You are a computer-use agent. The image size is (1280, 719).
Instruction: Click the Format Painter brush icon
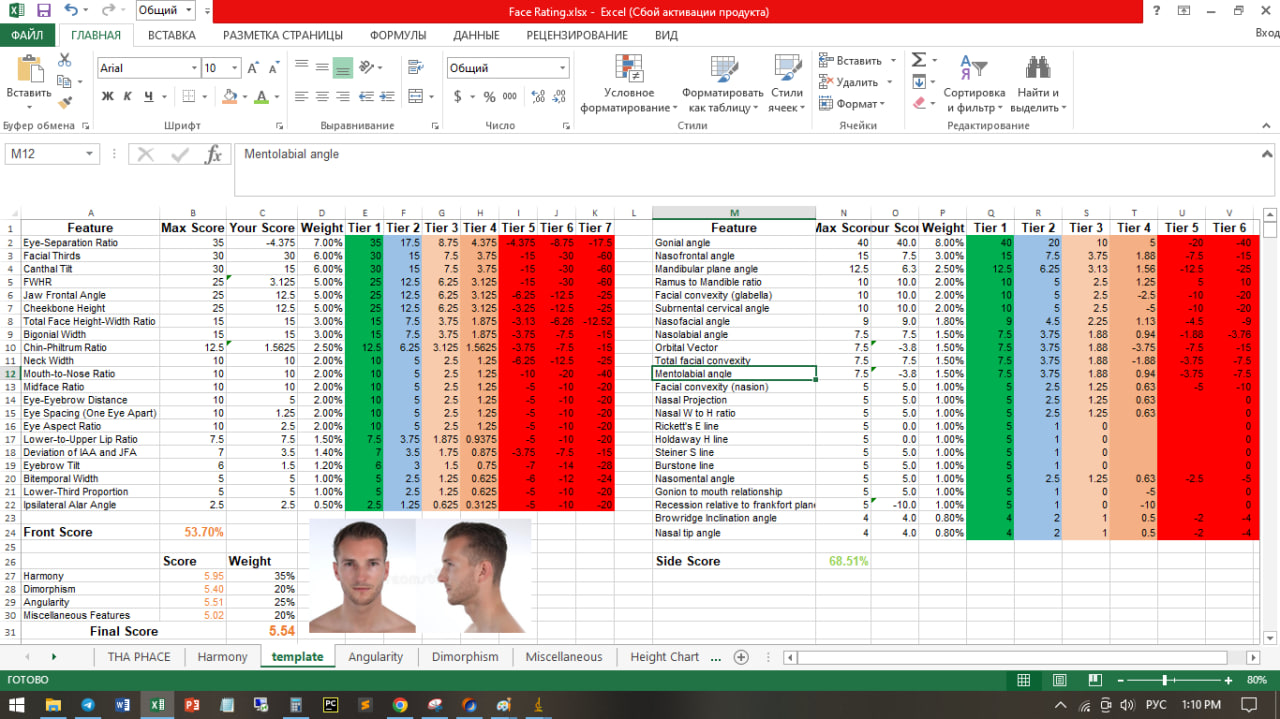click(66, 102)
